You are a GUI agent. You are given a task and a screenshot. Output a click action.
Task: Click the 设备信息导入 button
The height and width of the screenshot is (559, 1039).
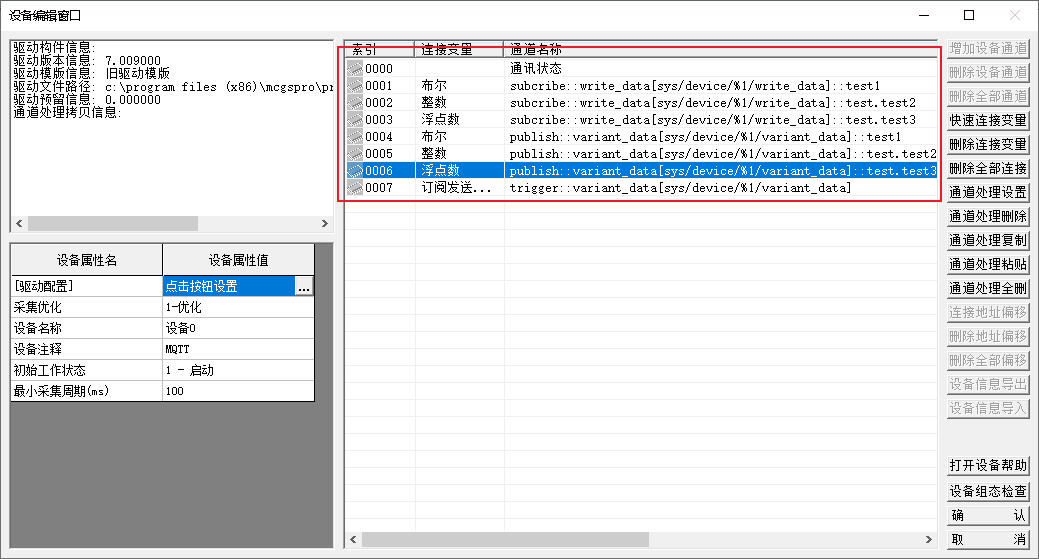tap(987, 408)
